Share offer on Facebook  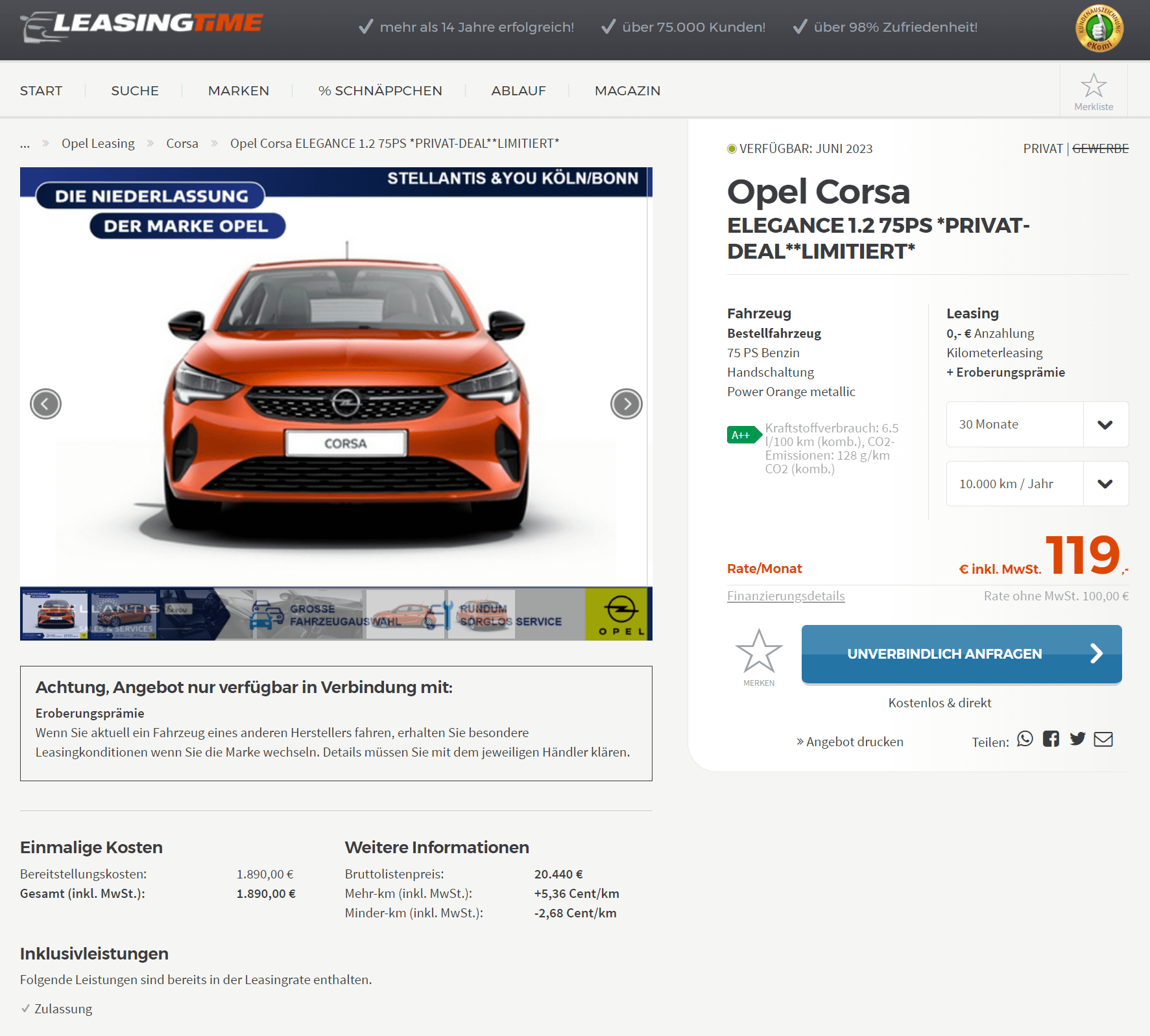pyautogui.click(x=1051, y=739)
